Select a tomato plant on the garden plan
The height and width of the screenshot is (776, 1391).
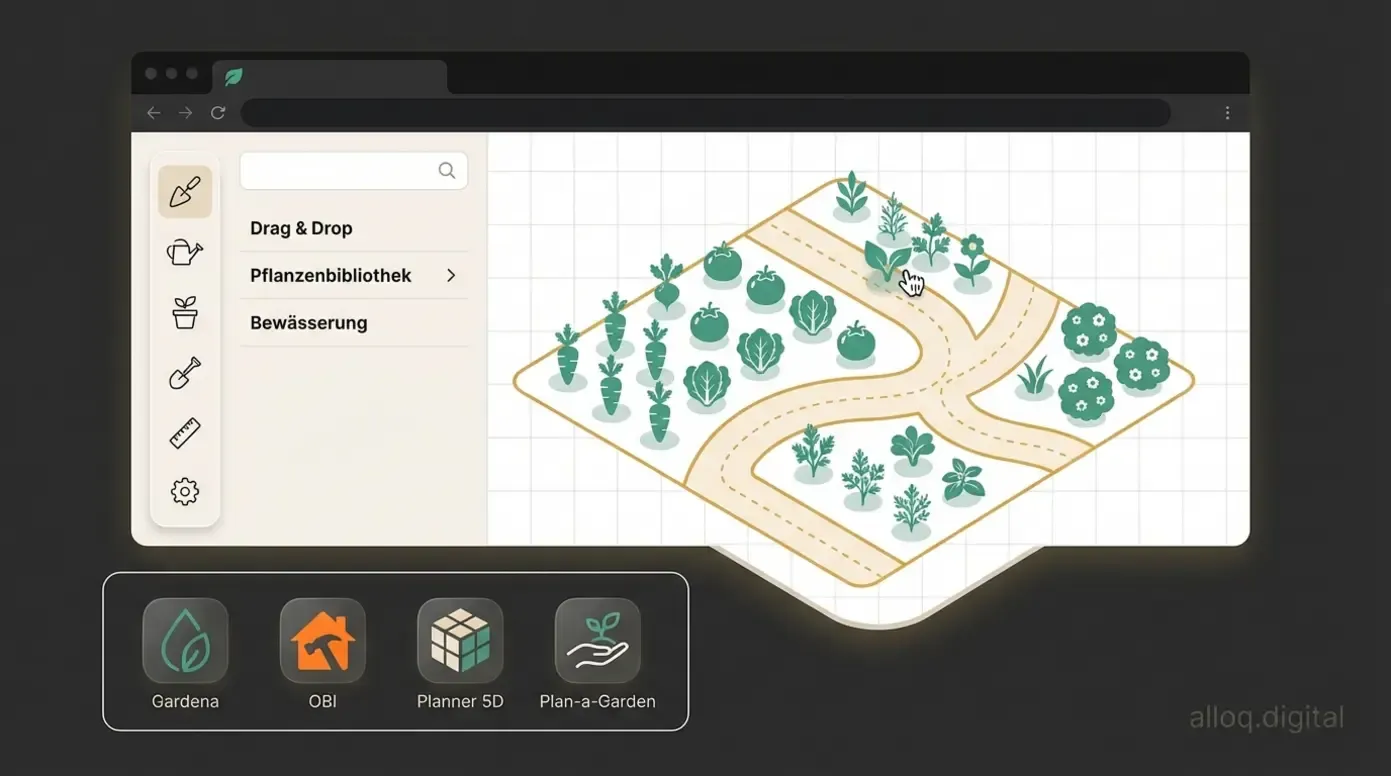coord(722,262)
